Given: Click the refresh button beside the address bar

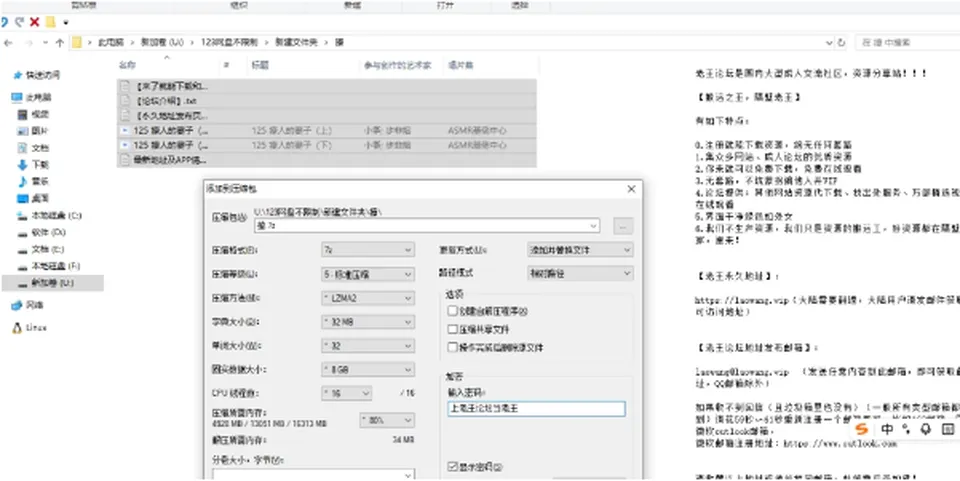Looking at the screenshot, I should [841, 43].
